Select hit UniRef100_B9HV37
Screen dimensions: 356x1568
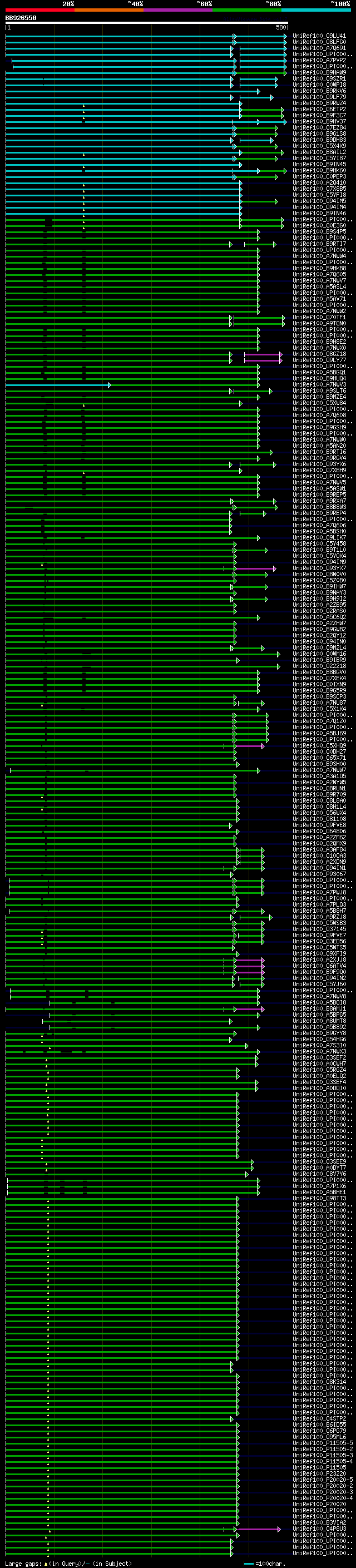[319, 121]
